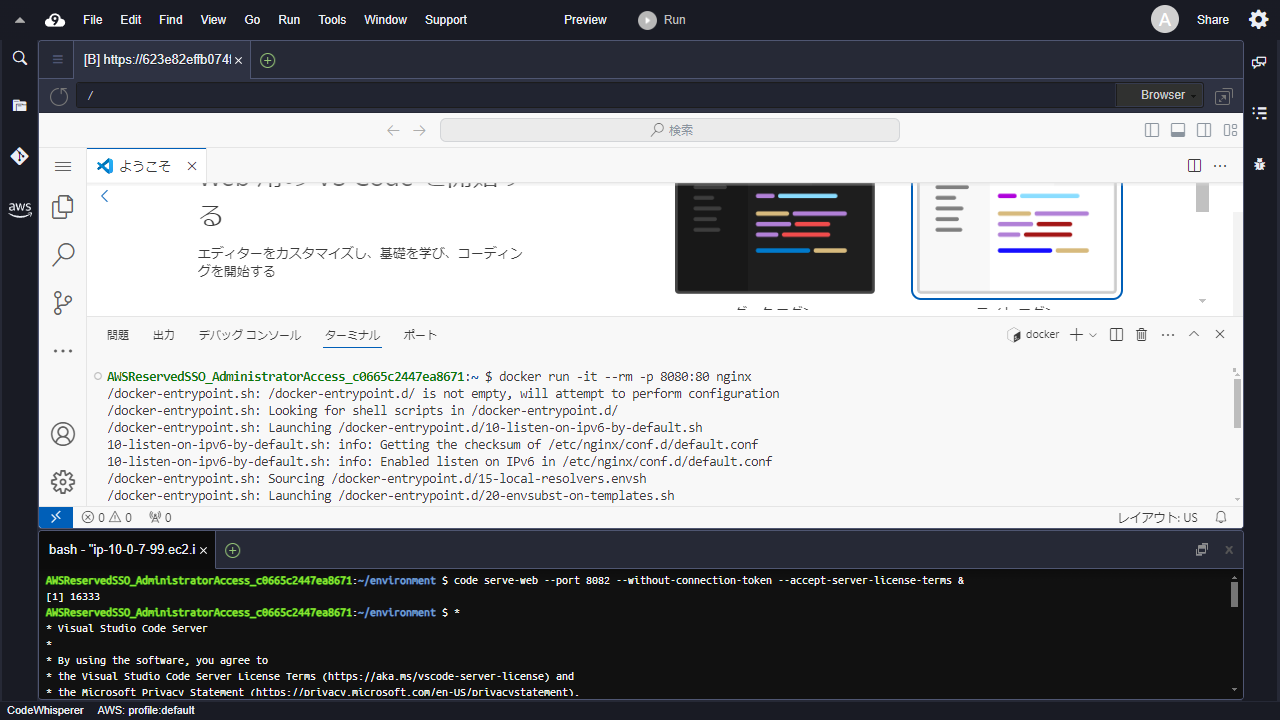Split the VS Code editor right
The image size is (1280, 720).
point(1194,166)
